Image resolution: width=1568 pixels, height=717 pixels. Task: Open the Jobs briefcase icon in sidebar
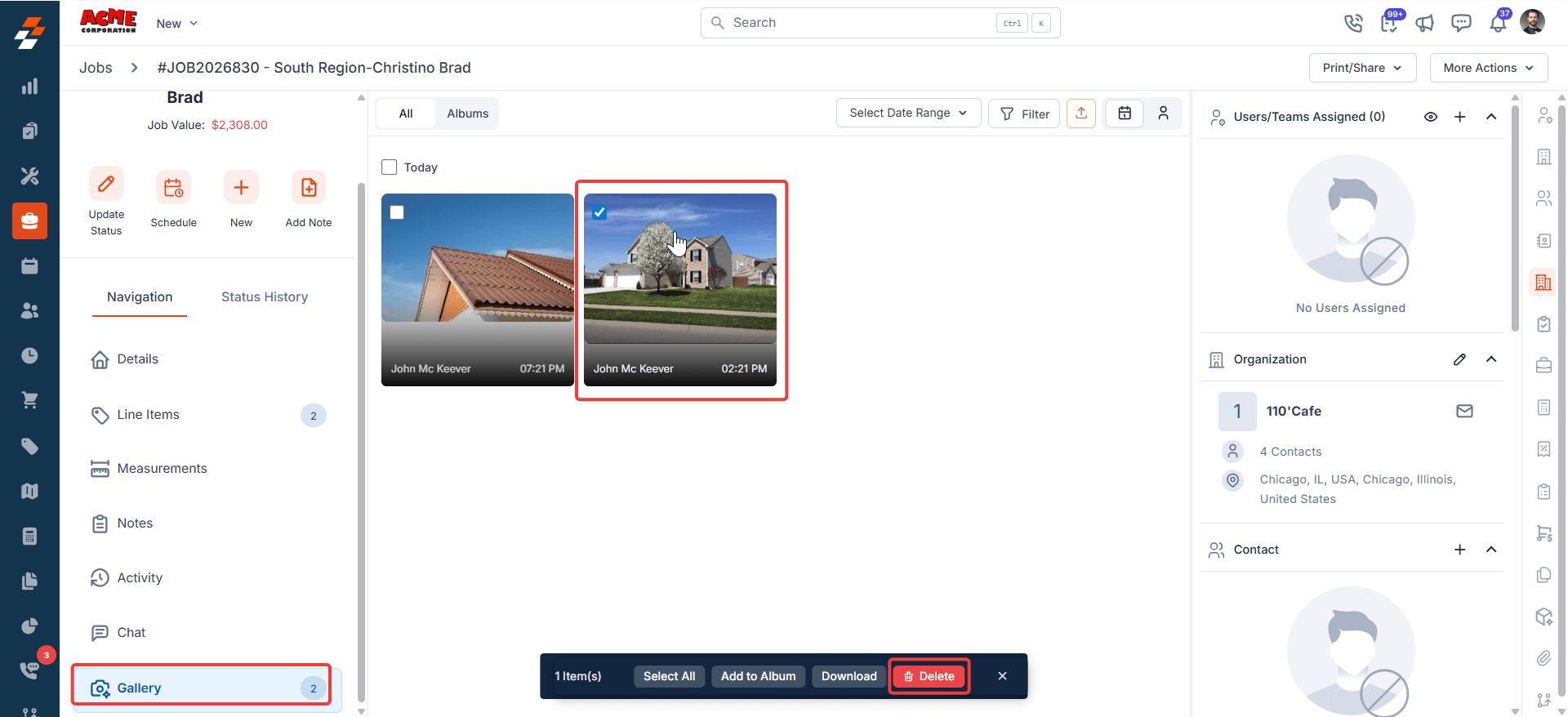point(29,220)
